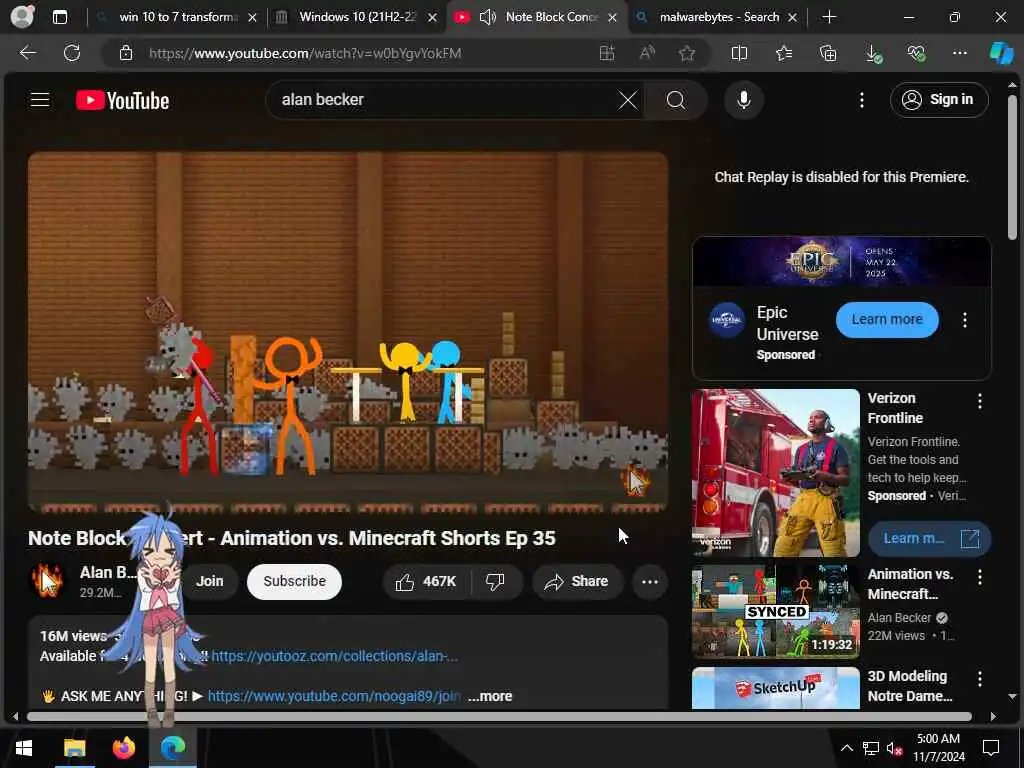The width and height of the screenshot is (1024, 768).
Task: Mute the Note Block Concert tab audio
Action: point(488,17)
